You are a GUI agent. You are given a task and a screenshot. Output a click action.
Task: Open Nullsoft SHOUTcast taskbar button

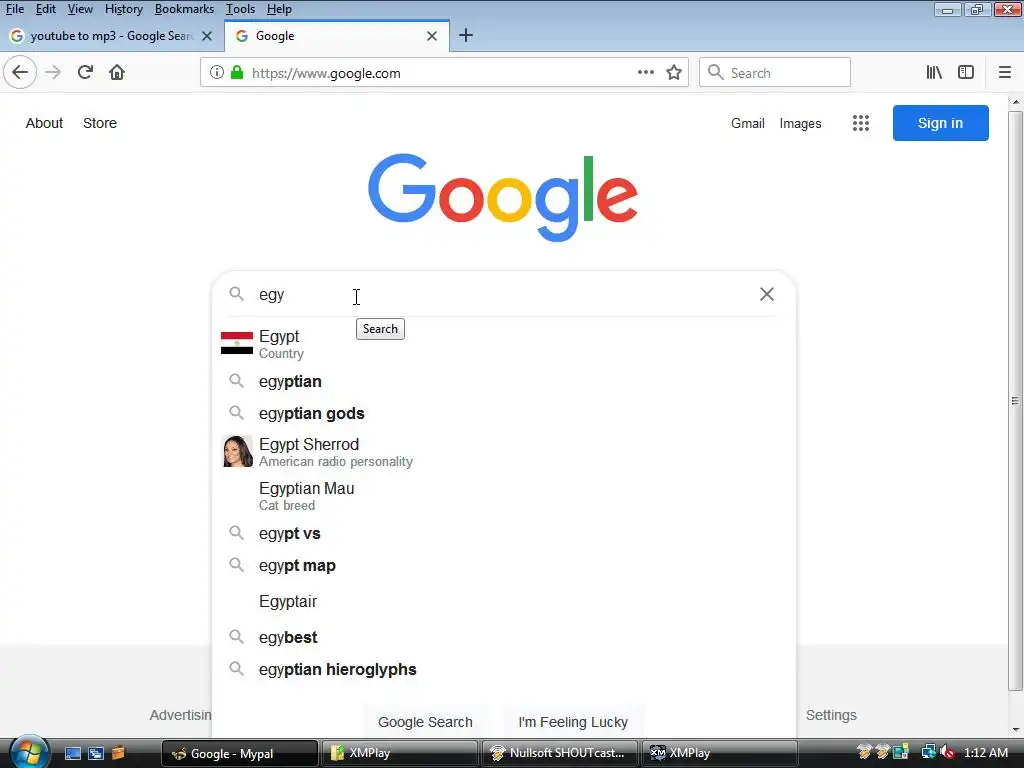(559, 753)
